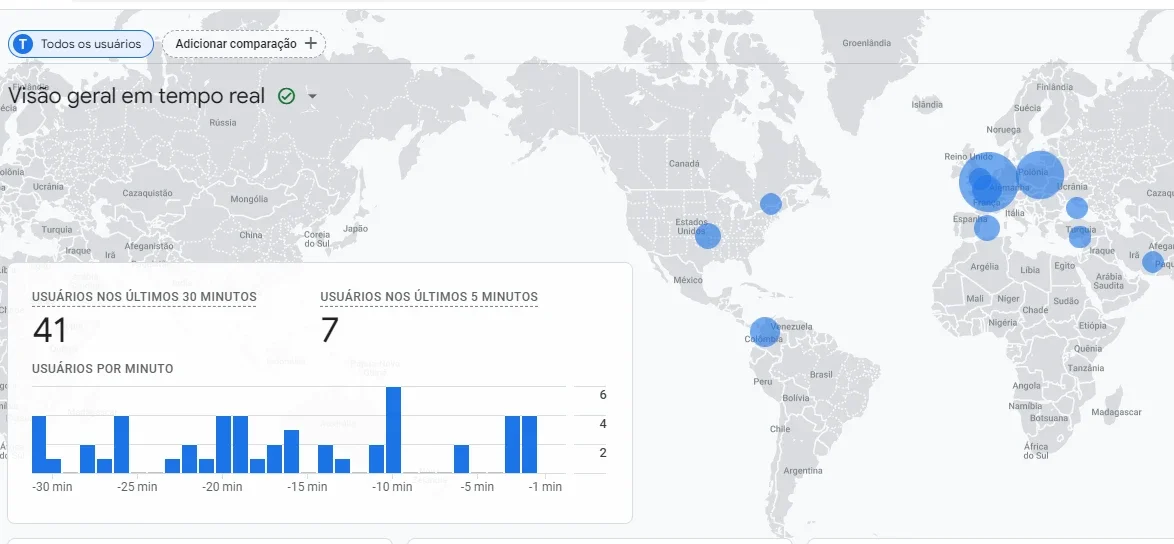Select the tallest bar in the users chart
Image resolution: width=1174 pixels, height=544 pixels.
tap(393, 430)
